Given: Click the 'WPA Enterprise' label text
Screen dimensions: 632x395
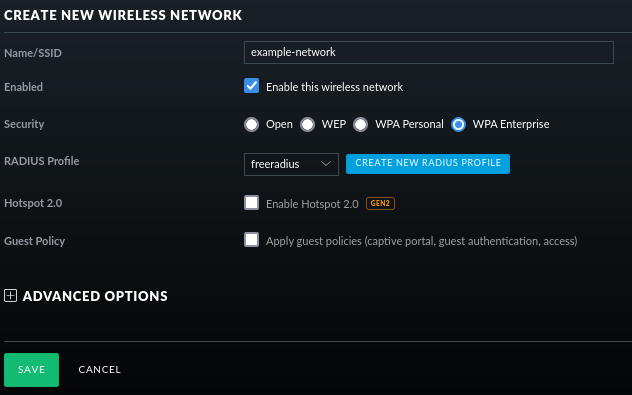Looking at the screenshot, I should pyautogui.click(x=511, y=124).
